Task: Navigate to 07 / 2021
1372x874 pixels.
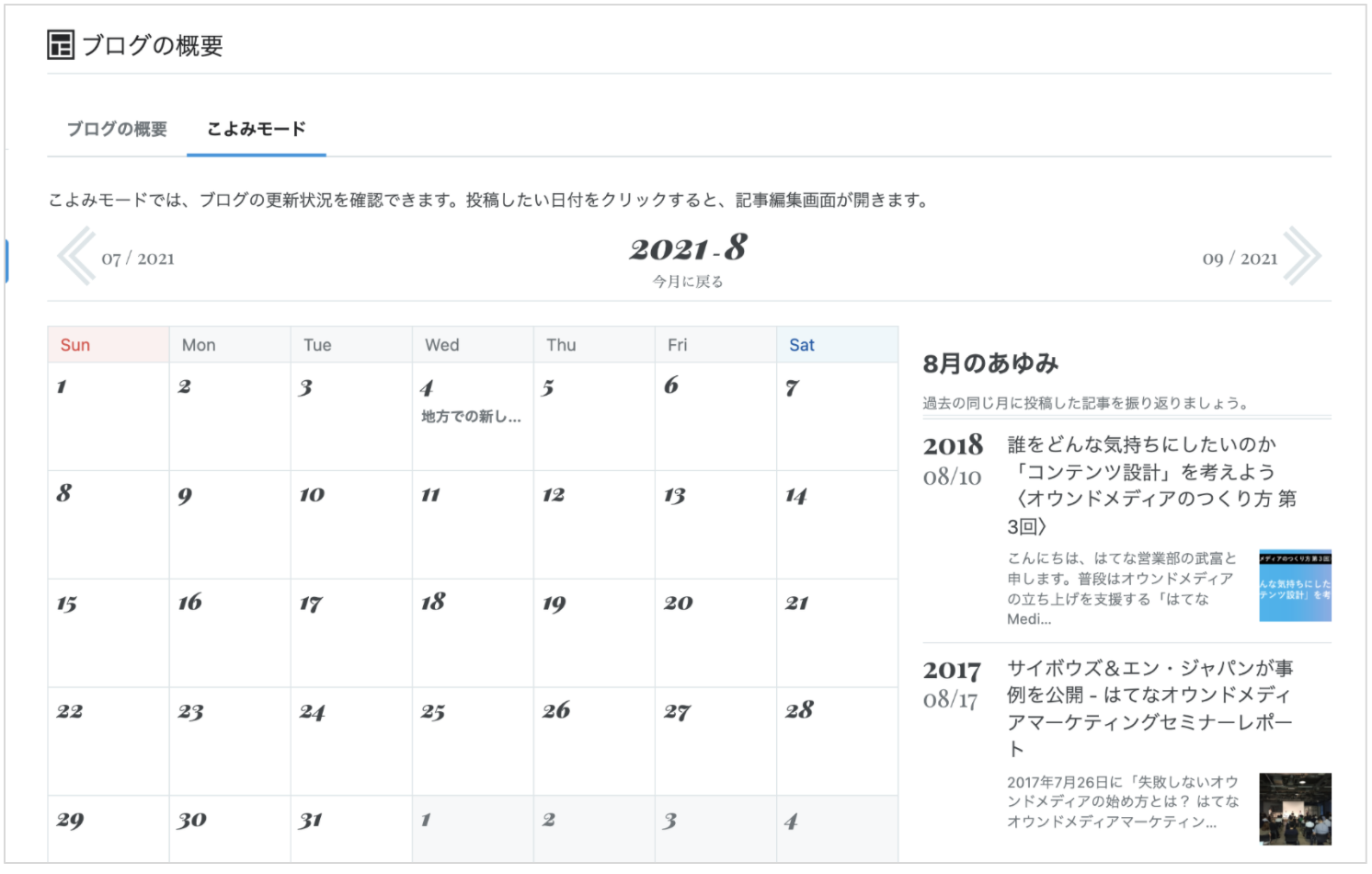Action: (x=140, y=259)
